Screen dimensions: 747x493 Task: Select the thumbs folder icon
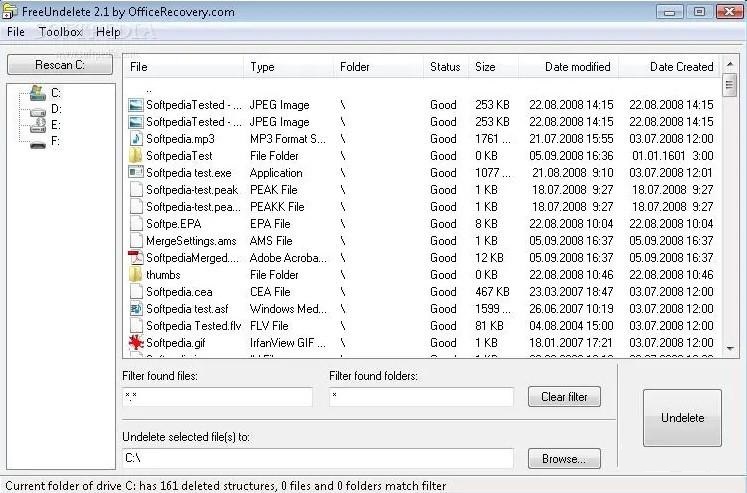pyautogui.click(x=136, y=275)
